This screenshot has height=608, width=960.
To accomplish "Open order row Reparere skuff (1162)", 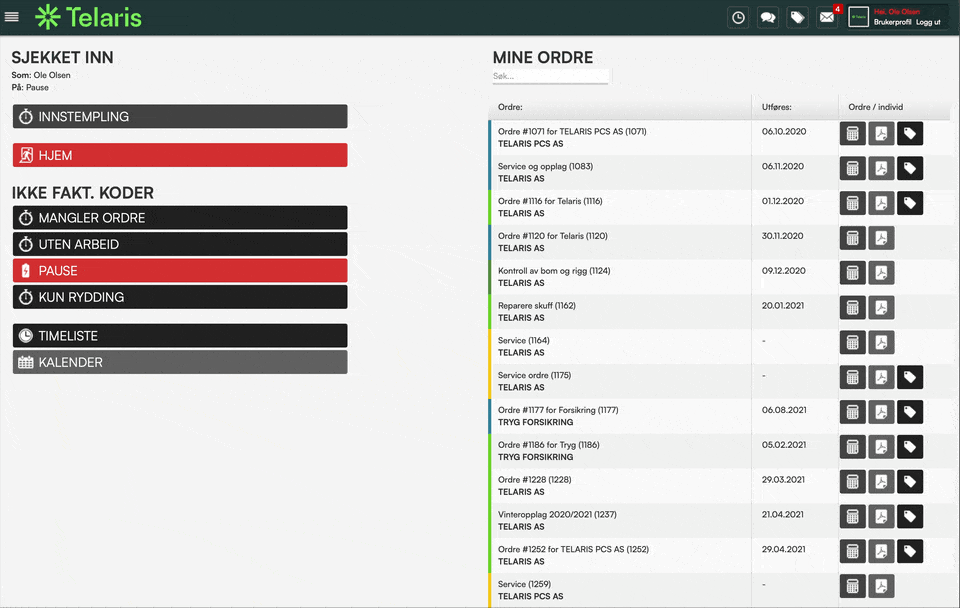I will click(719, 312).
